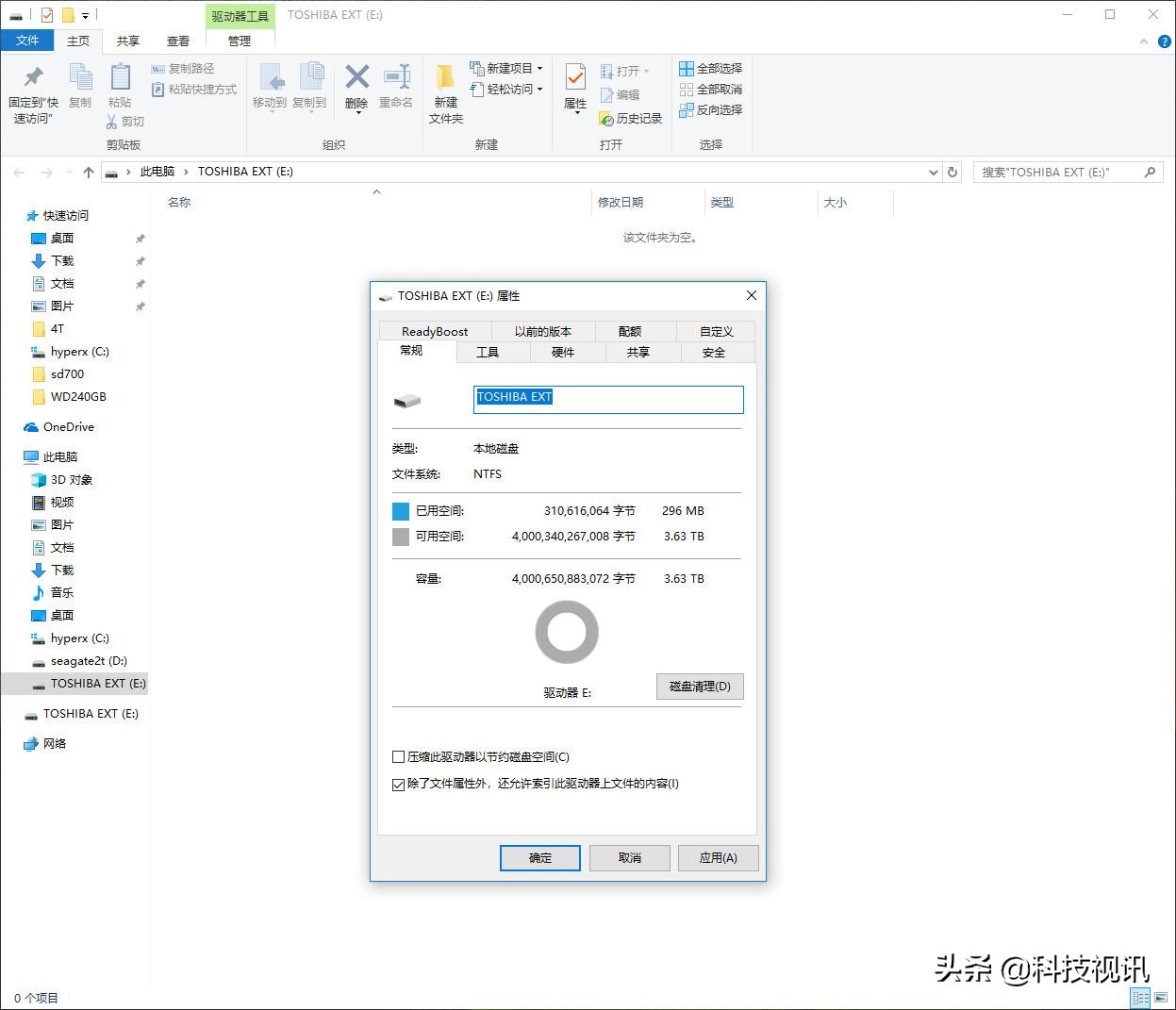Open address bar history dropdown
The image size is (1176, 1010).
pos(933,172)
